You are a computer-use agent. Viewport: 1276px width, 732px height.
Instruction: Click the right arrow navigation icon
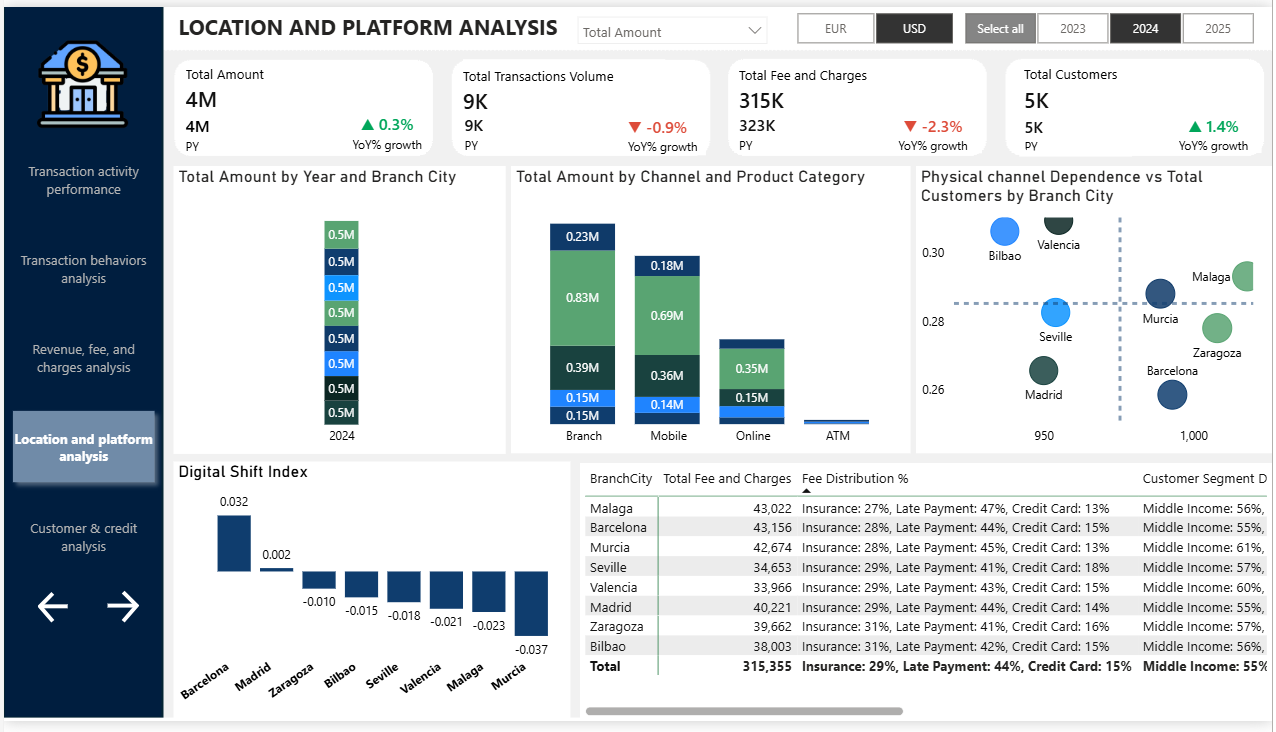(x=123, y=606)
